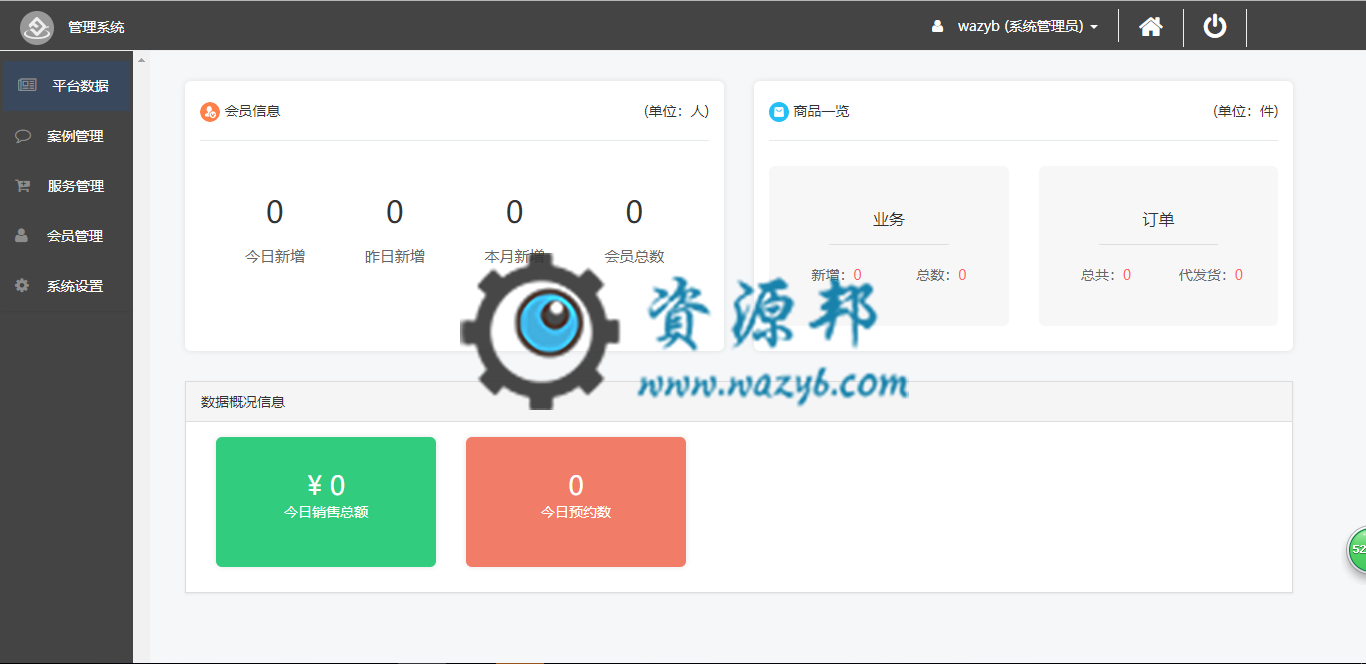
Task: Select 平台数据 in the sidebar
Action: click(x=66, y=86)
